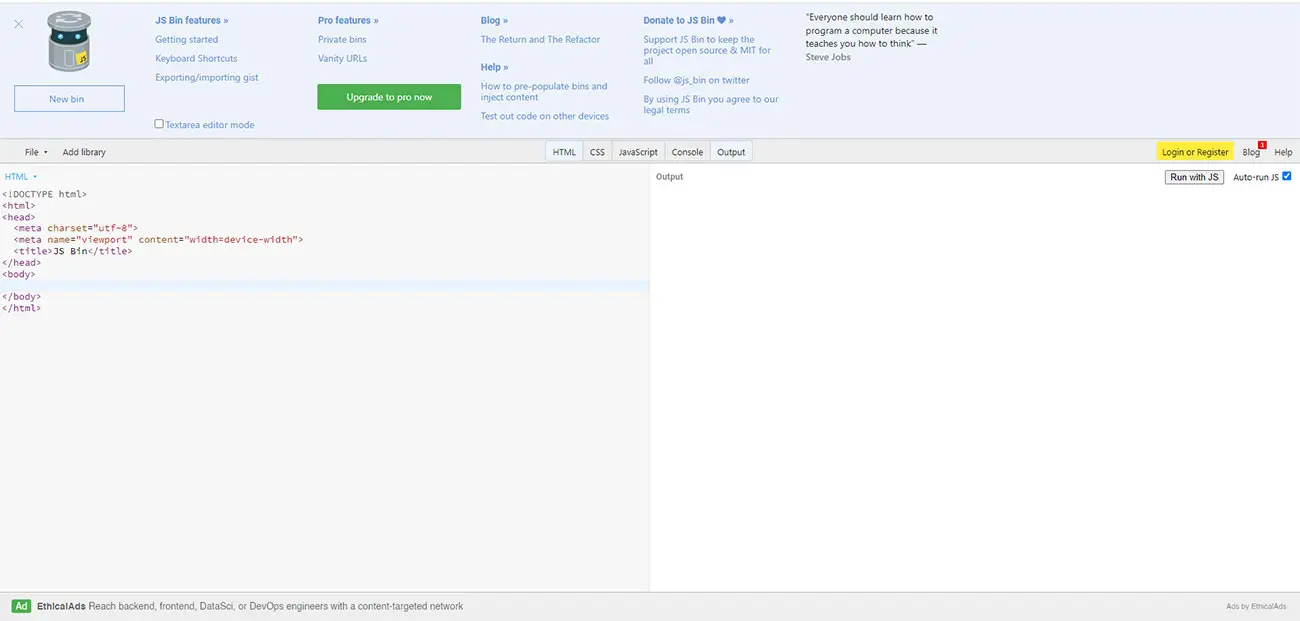Image resolution: width=1300 pixels, height=621 pixels.
Task: Click the green Ad badge icon
Action: click(21, 606)
